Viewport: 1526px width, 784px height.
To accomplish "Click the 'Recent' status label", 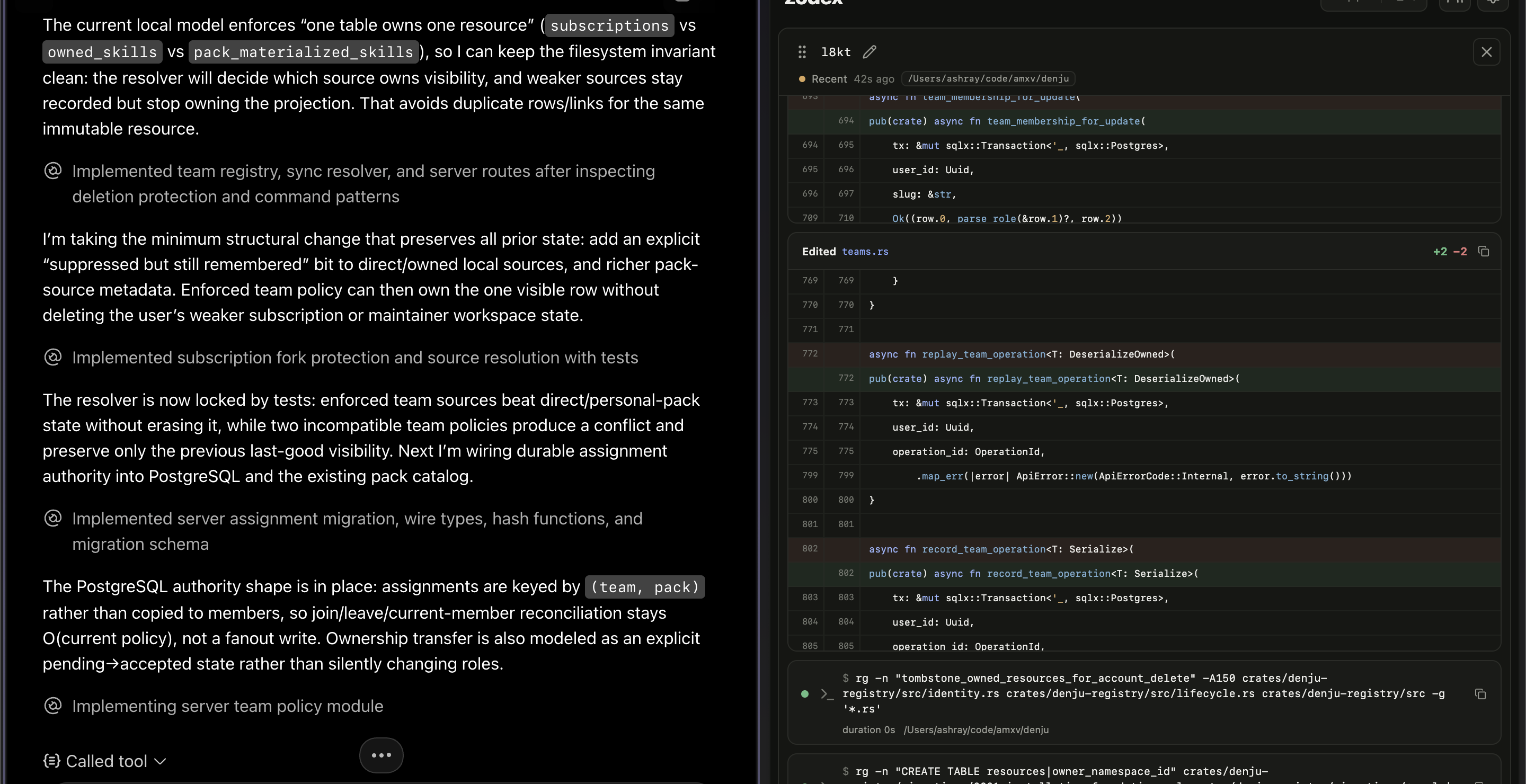I will 829,79.
